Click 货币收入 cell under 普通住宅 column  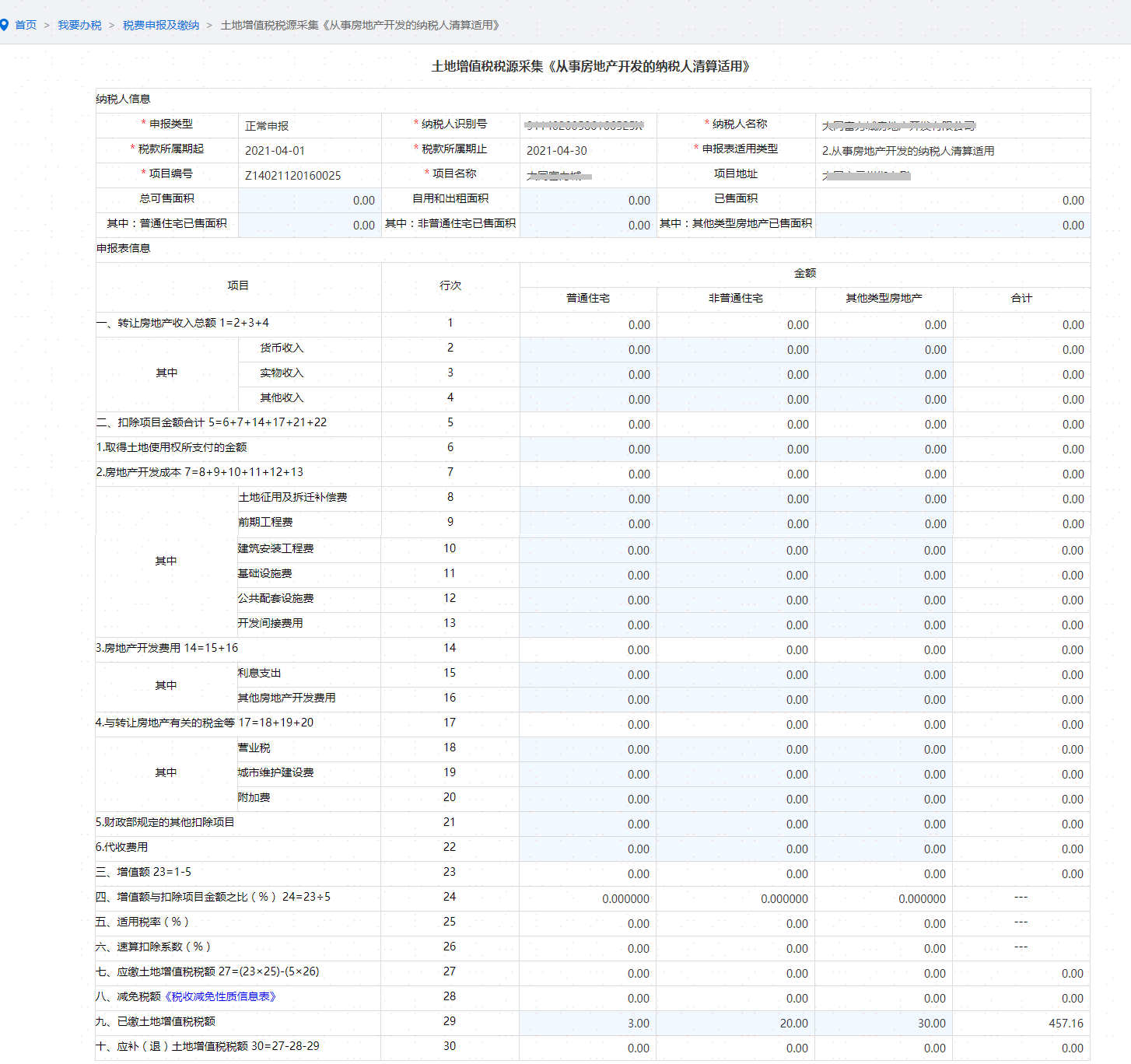click(x=588, y=349)
